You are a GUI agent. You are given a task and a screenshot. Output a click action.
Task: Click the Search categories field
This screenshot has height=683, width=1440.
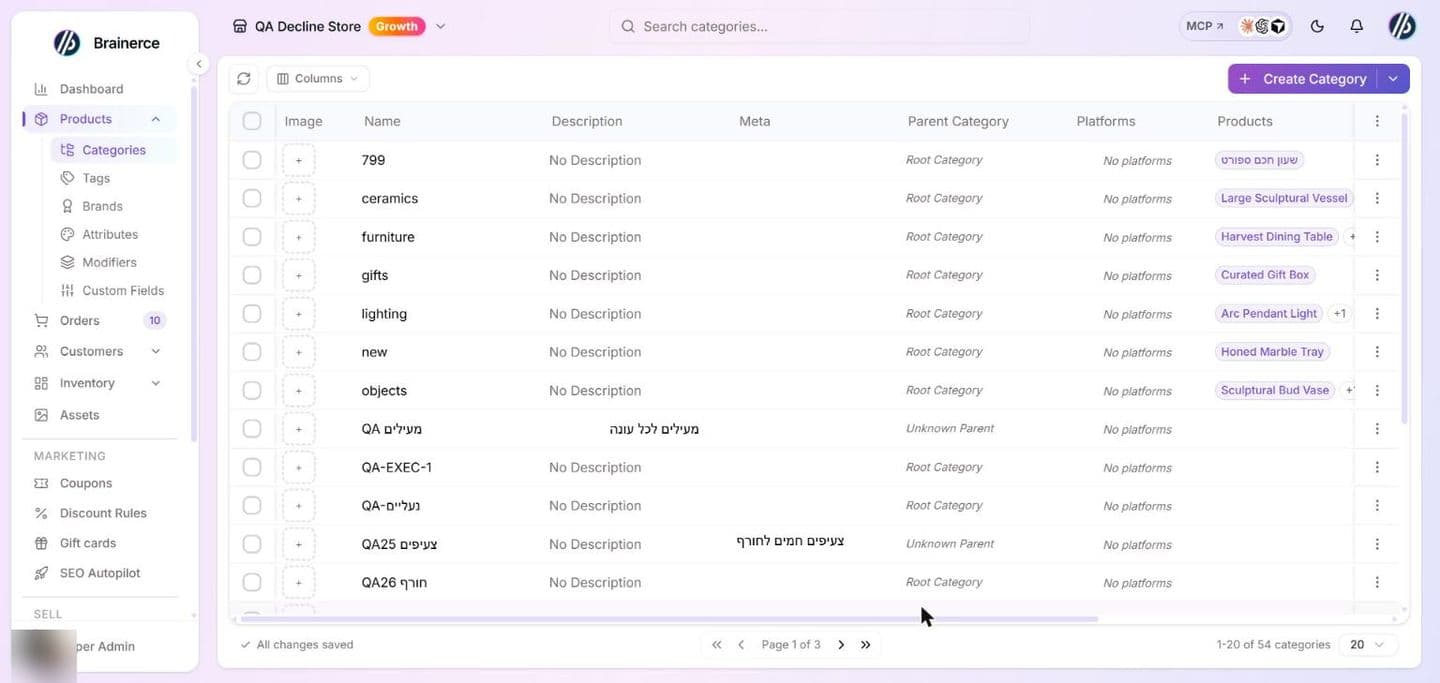[x=819, y=27]
